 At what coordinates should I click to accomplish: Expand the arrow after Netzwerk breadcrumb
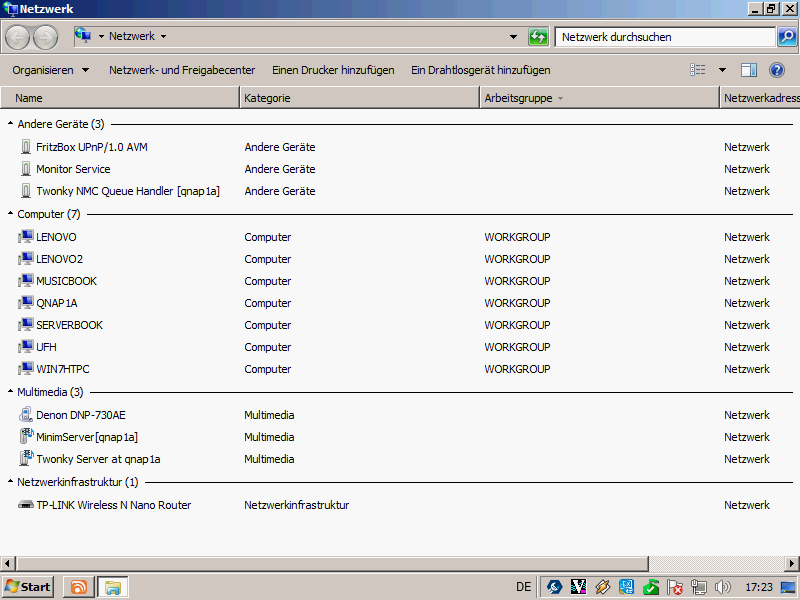[x=164, y=36]
